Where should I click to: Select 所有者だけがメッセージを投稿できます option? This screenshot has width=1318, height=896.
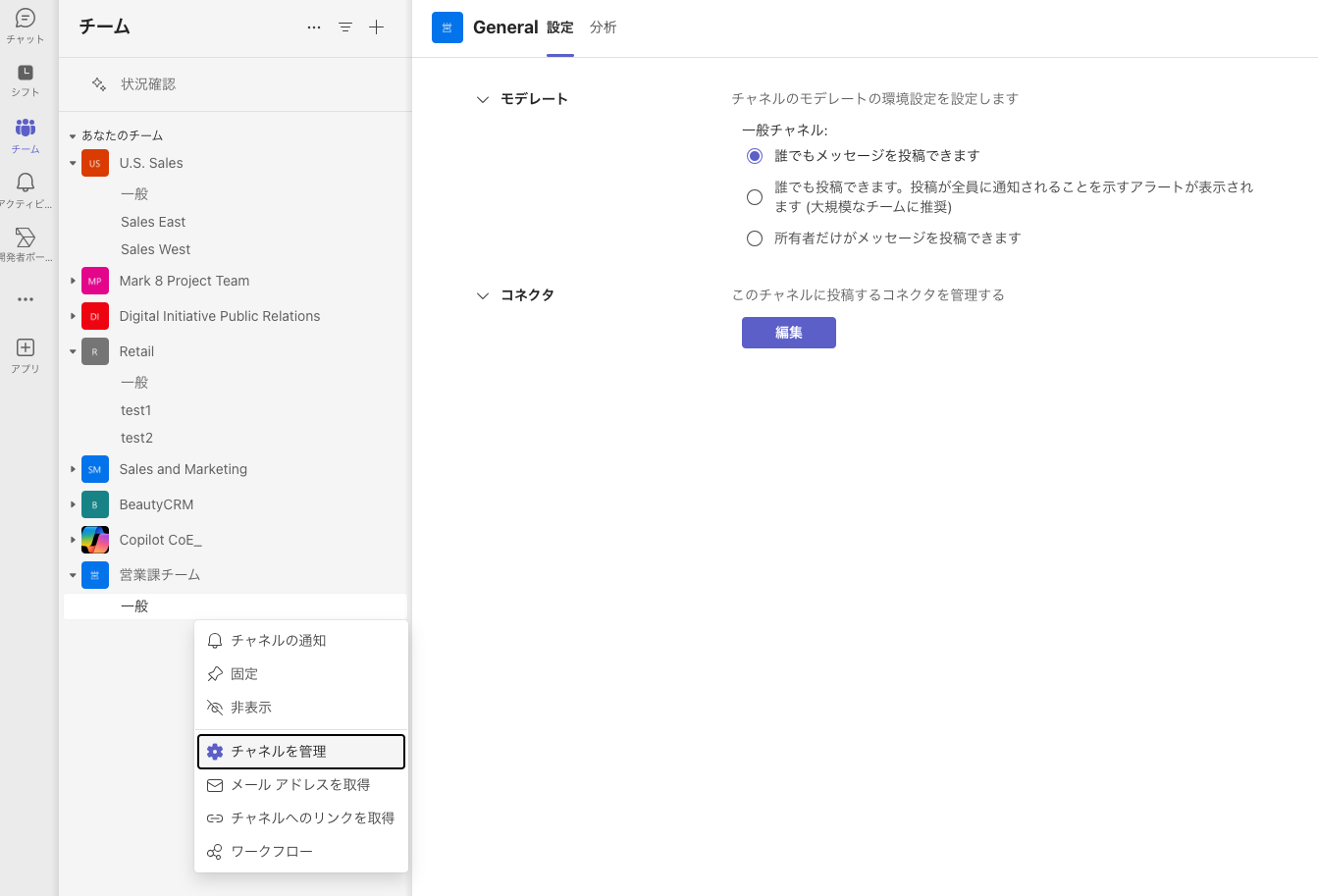pos(754,237)
